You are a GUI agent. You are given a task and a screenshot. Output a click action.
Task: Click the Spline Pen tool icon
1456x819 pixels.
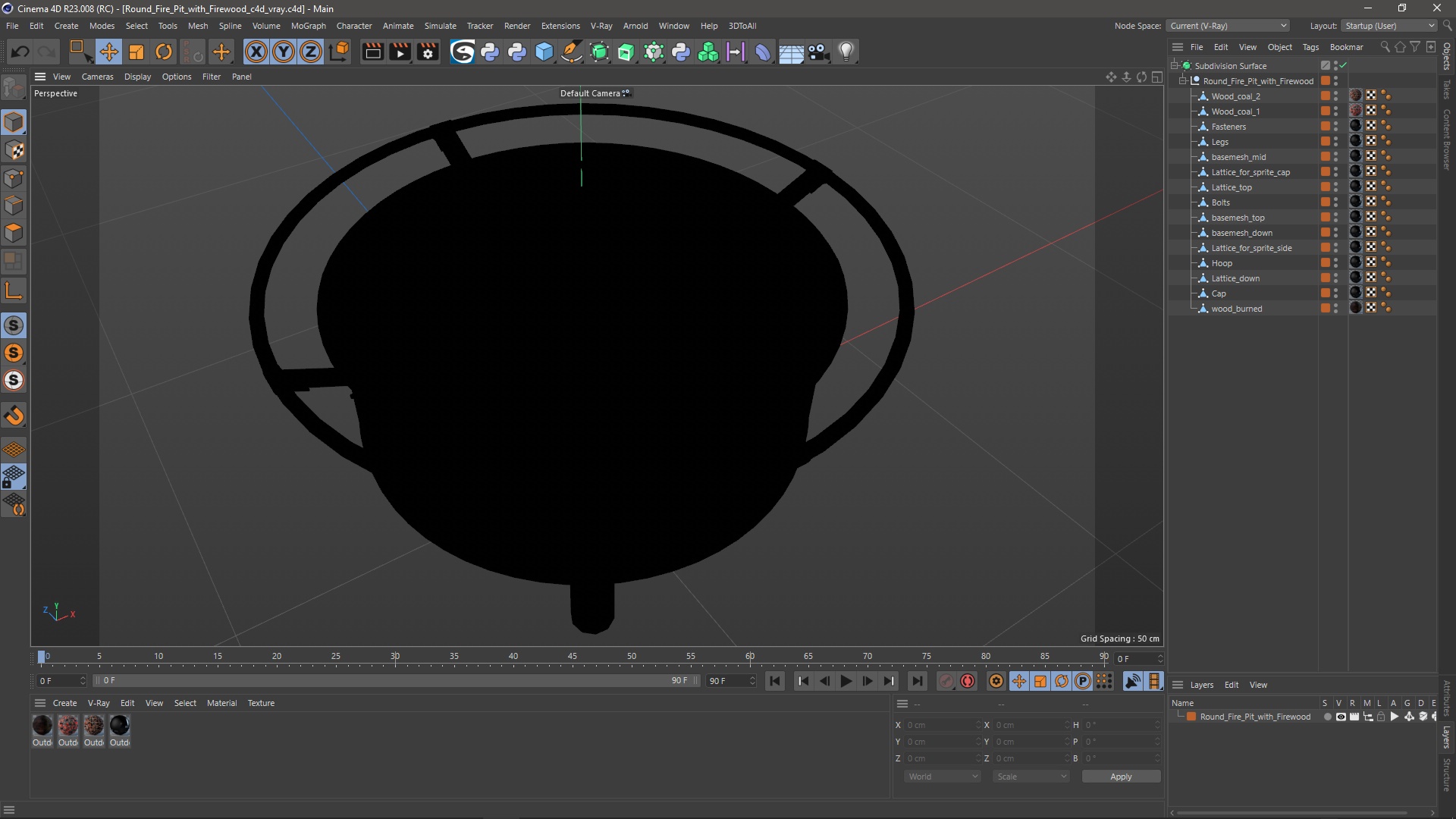[x=572, y=52]
